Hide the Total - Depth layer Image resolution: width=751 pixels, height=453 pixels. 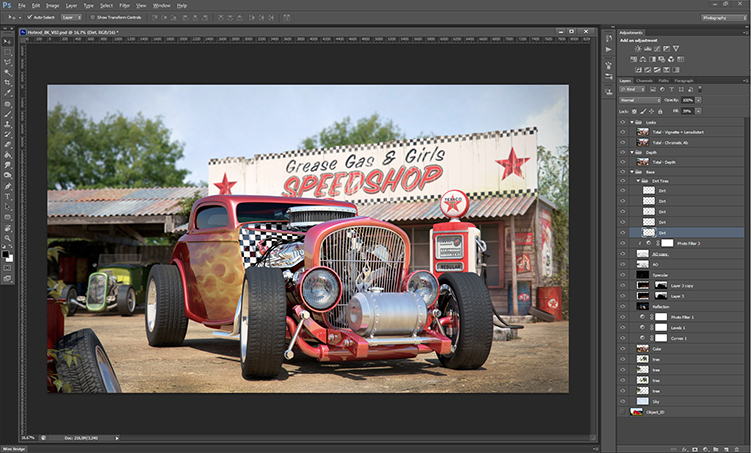(623, 162)
